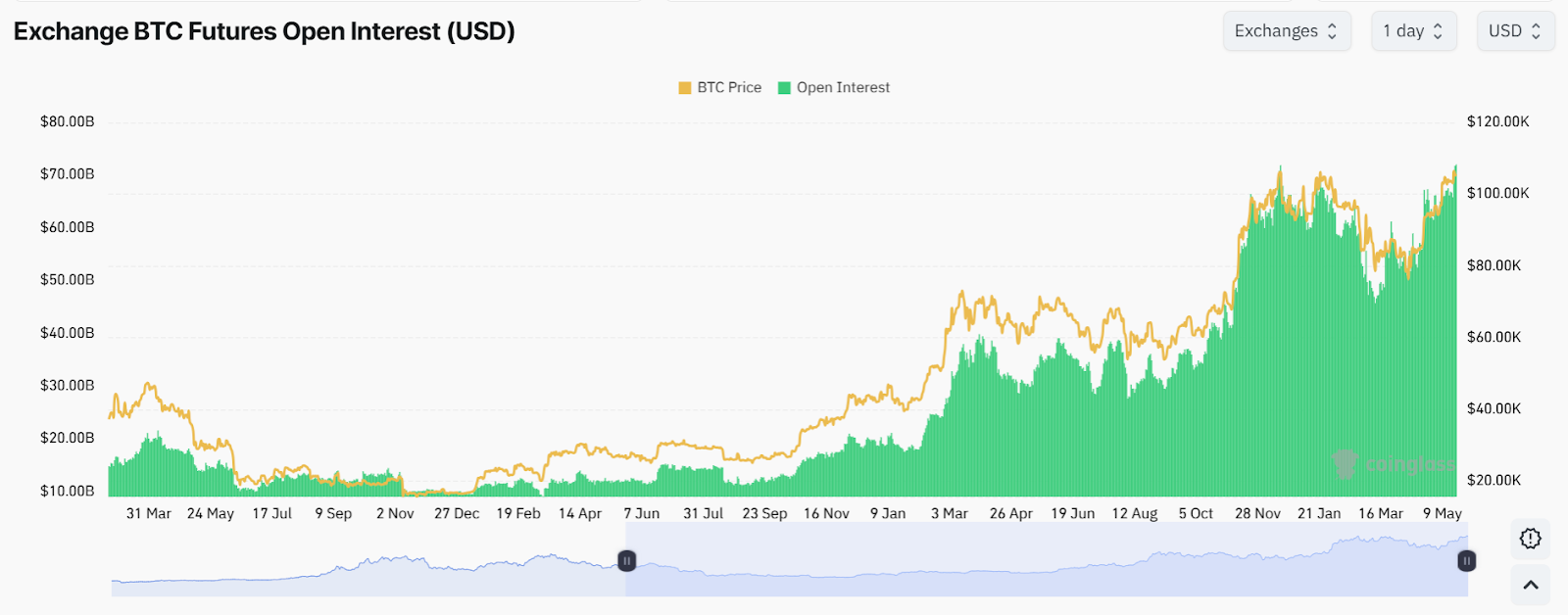Open the USD currency dropdown
The height and width of the screenshot is (615, 1568).
(1515, 31)
